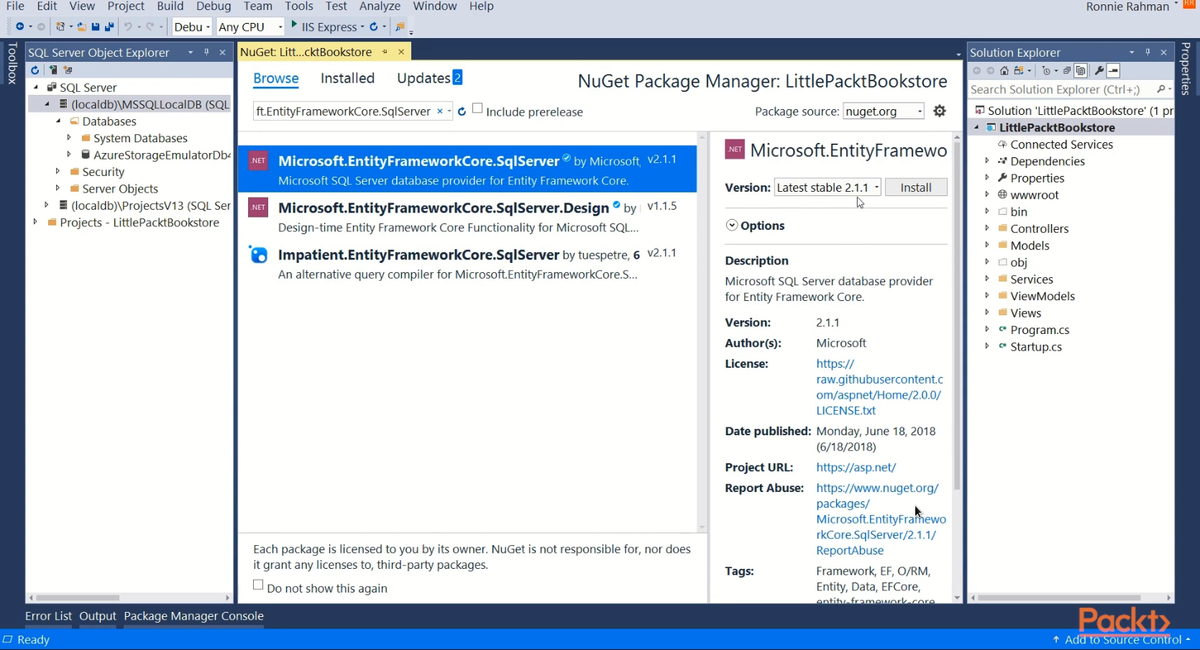Open the https://asp.net/ project URL

tap(856, 467)
